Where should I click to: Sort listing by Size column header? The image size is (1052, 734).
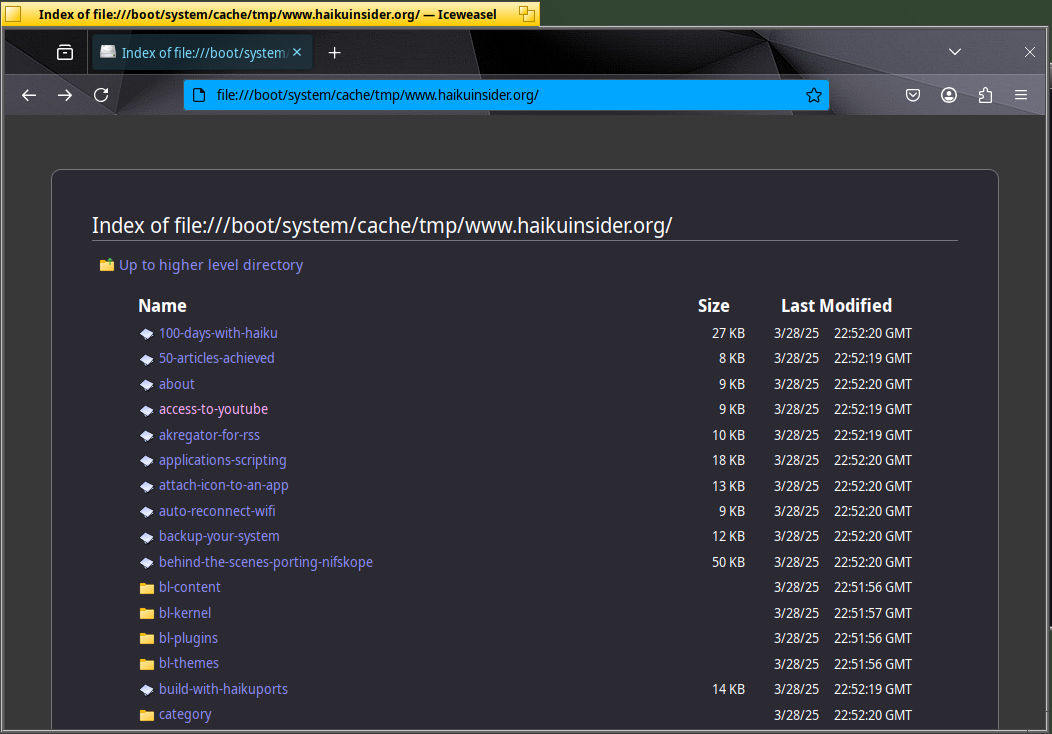[713, 306]
